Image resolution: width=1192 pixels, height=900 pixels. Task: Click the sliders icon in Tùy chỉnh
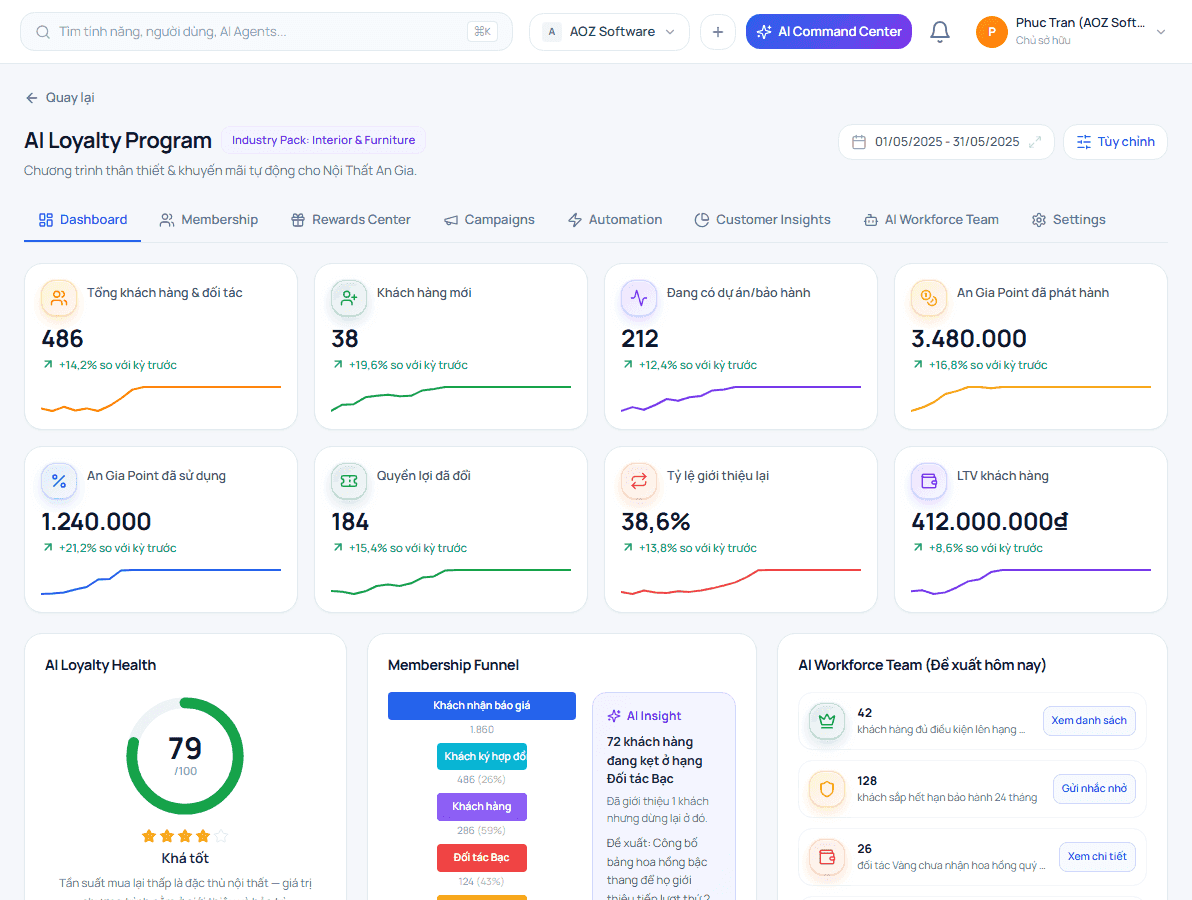tap(1084, 142)
